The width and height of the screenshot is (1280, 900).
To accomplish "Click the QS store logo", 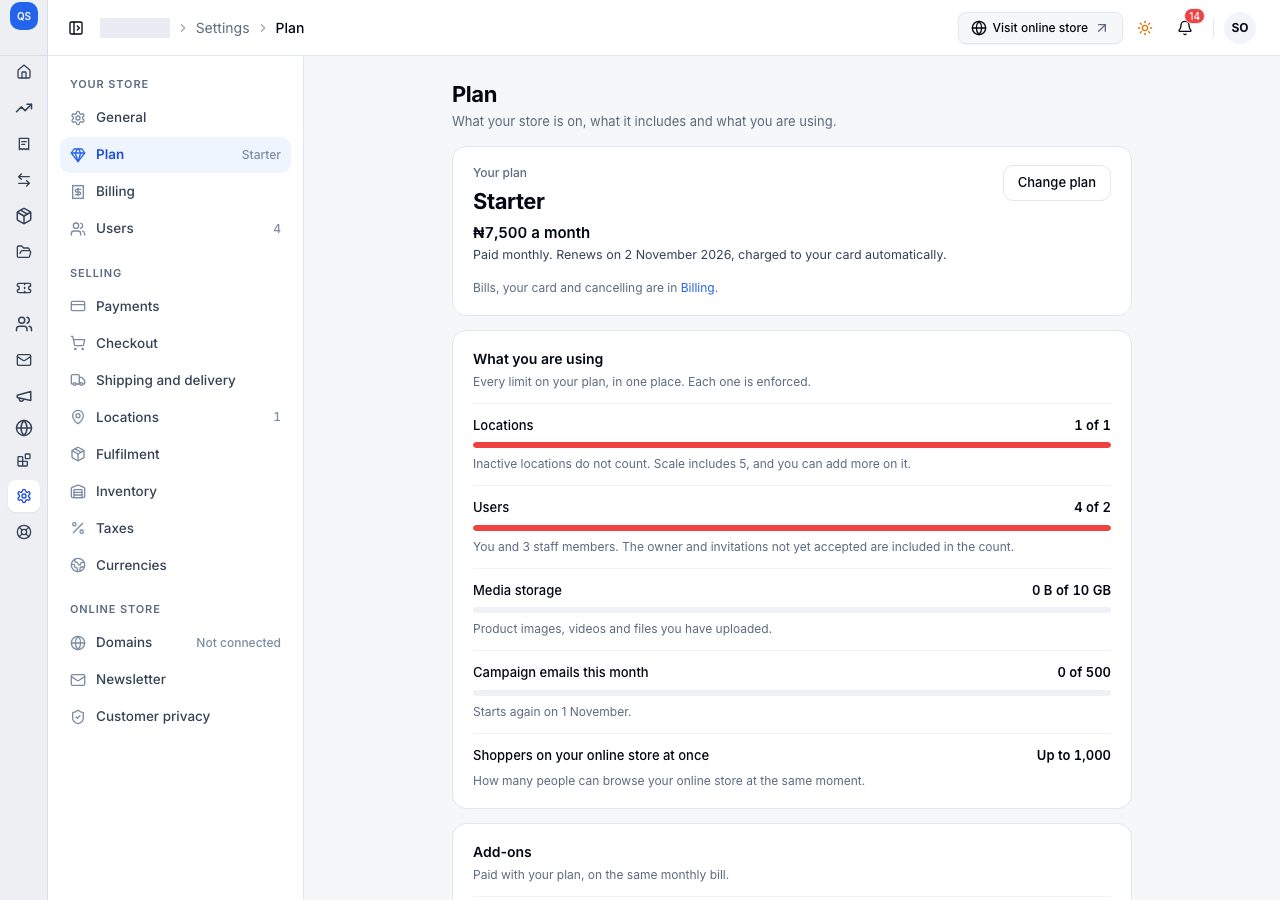I will (x=24, y=16).
